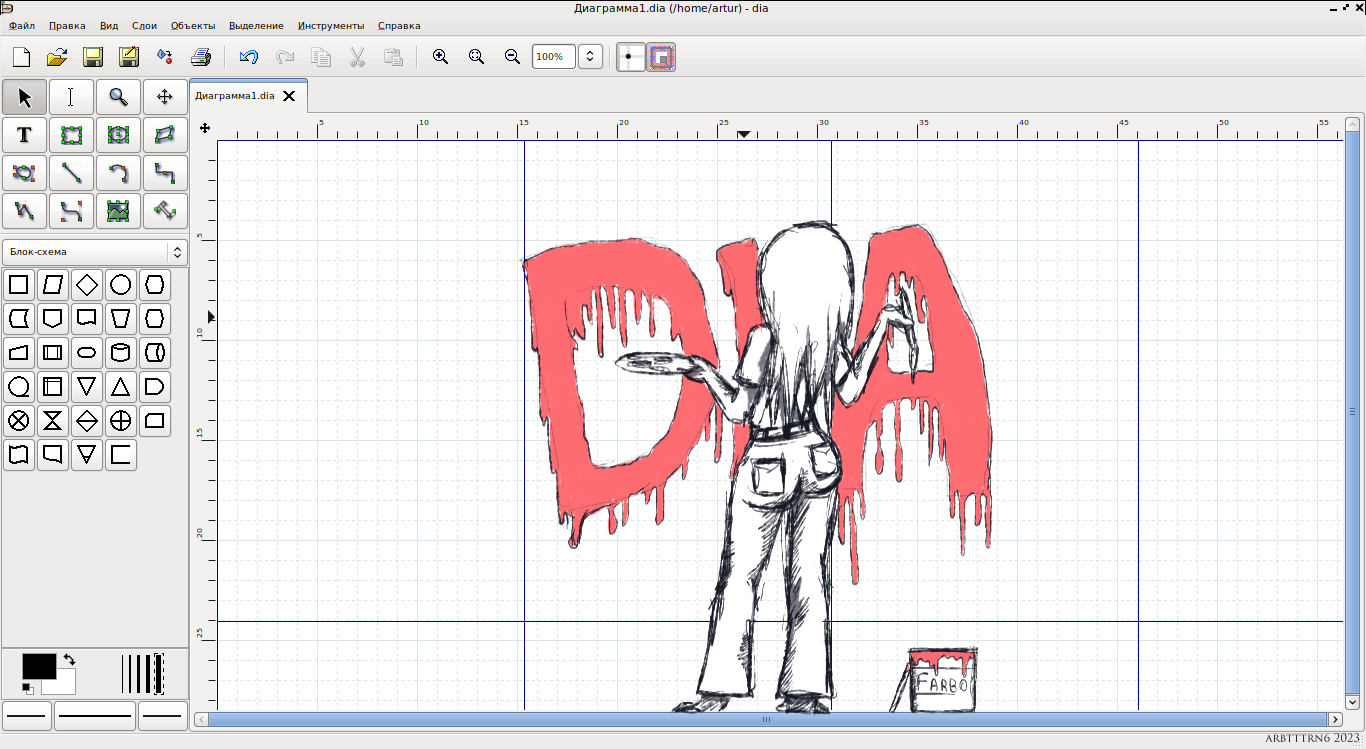The image size is (1366, 749).
Task: Open the line width selector
Action: 142,674
